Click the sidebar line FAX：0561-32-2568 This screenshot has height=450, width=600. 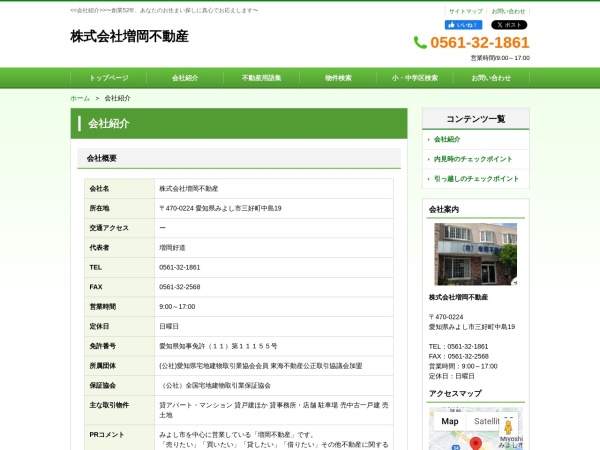click(458, 356)
